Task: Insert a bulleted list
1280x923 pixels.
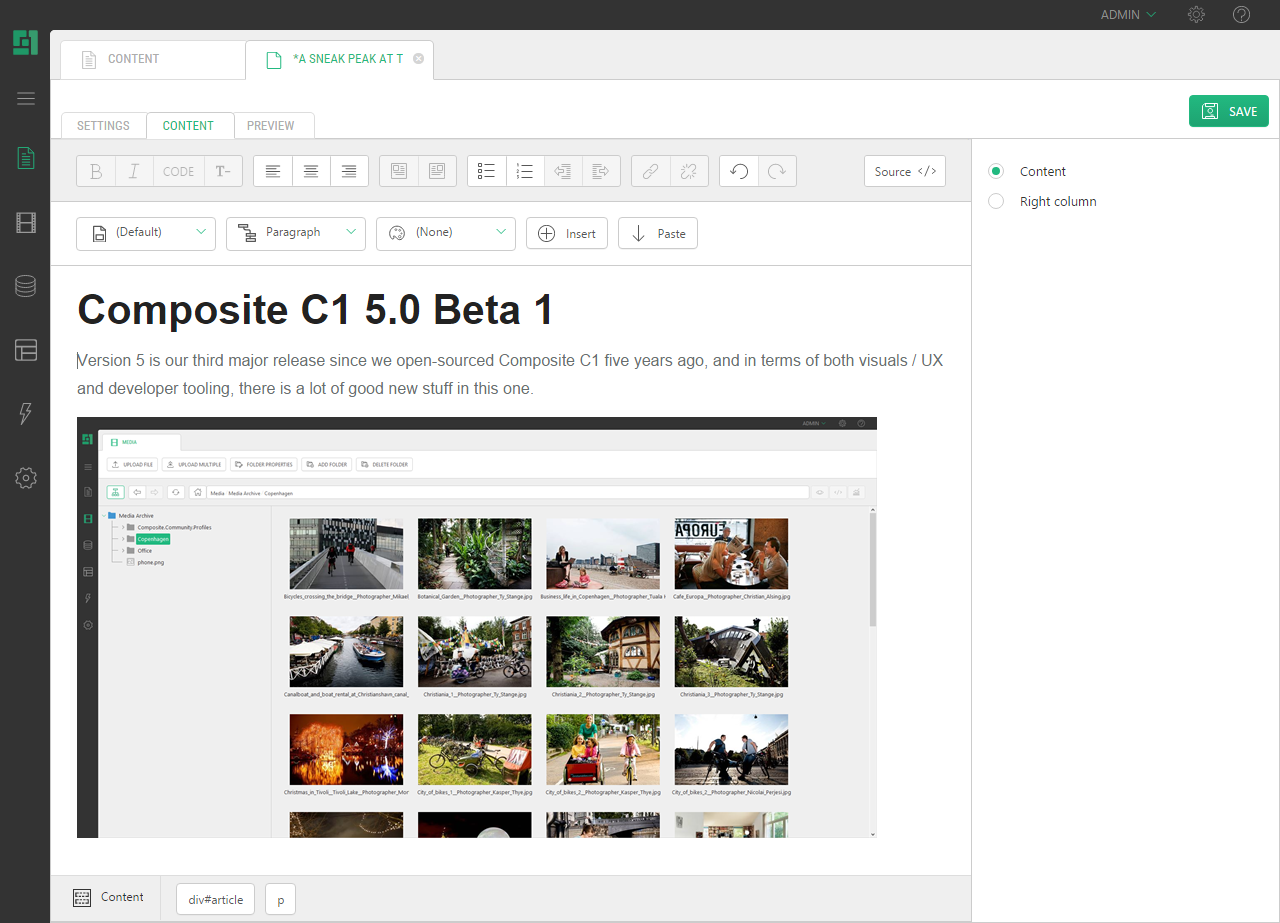Action: pos(487,171)
